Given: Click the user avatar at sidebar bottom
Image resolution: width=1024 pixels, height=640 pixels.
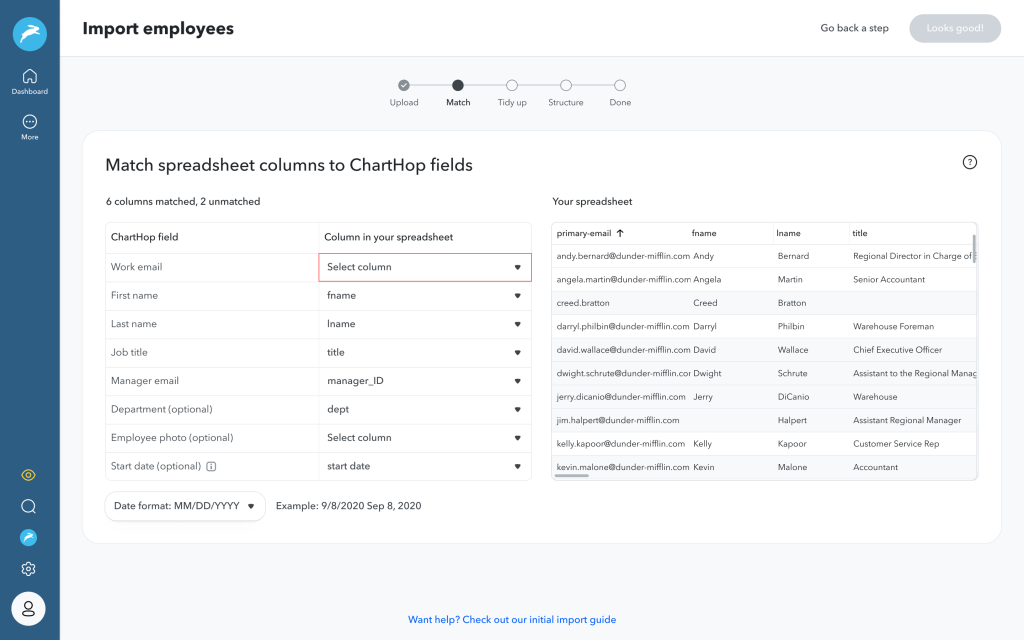Looking at the screenshot, I should (28, 608).
